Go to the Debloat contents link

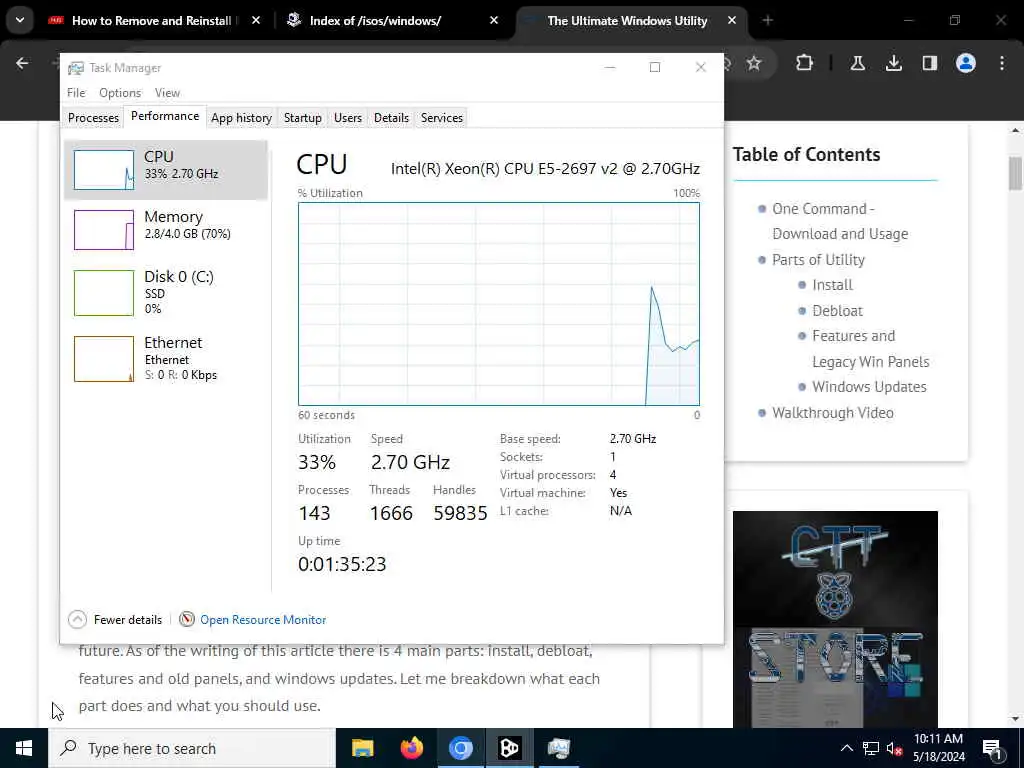837,311
